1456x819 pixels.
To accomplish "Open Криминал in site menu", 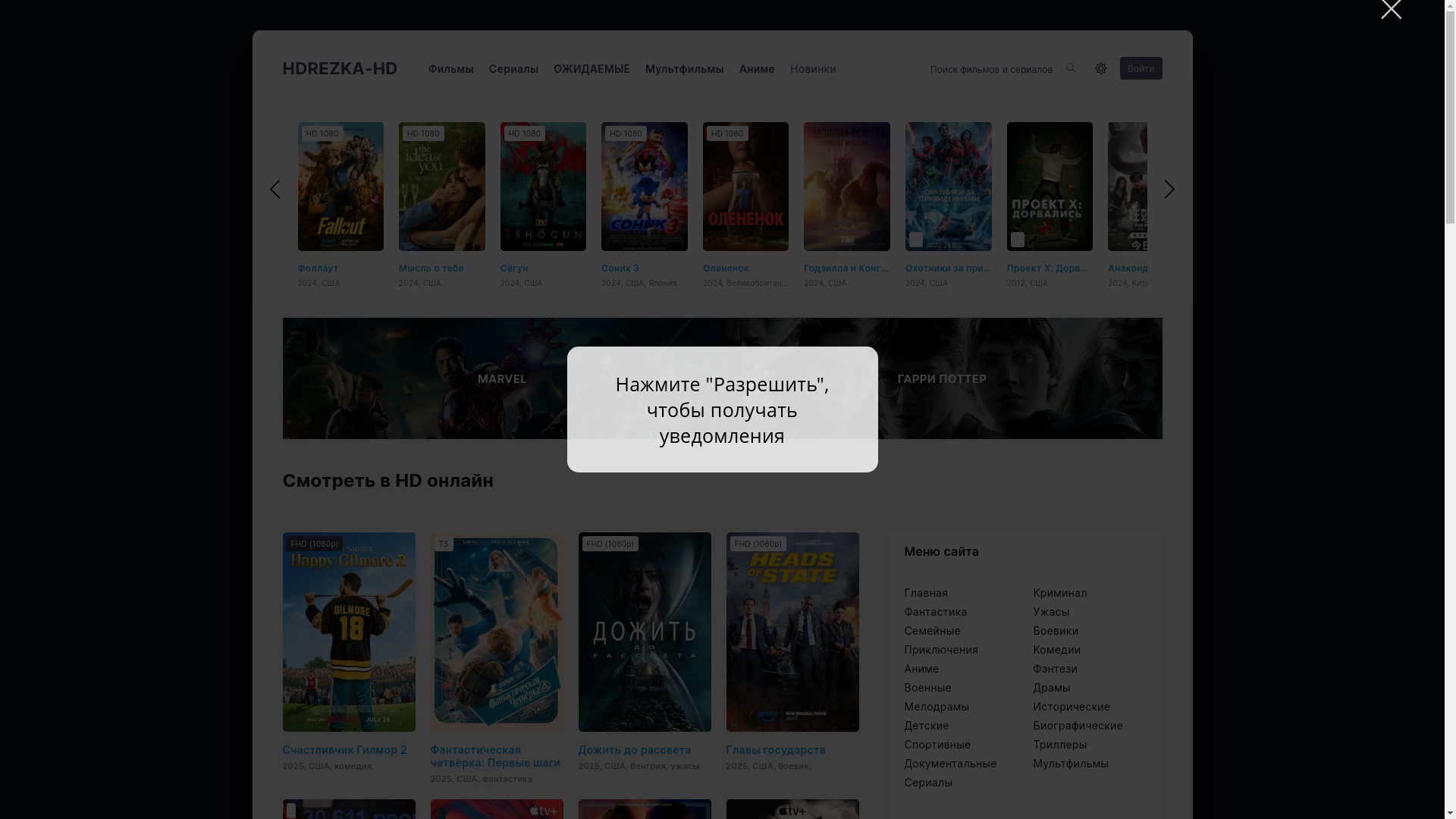I will tap(1059, 593).
